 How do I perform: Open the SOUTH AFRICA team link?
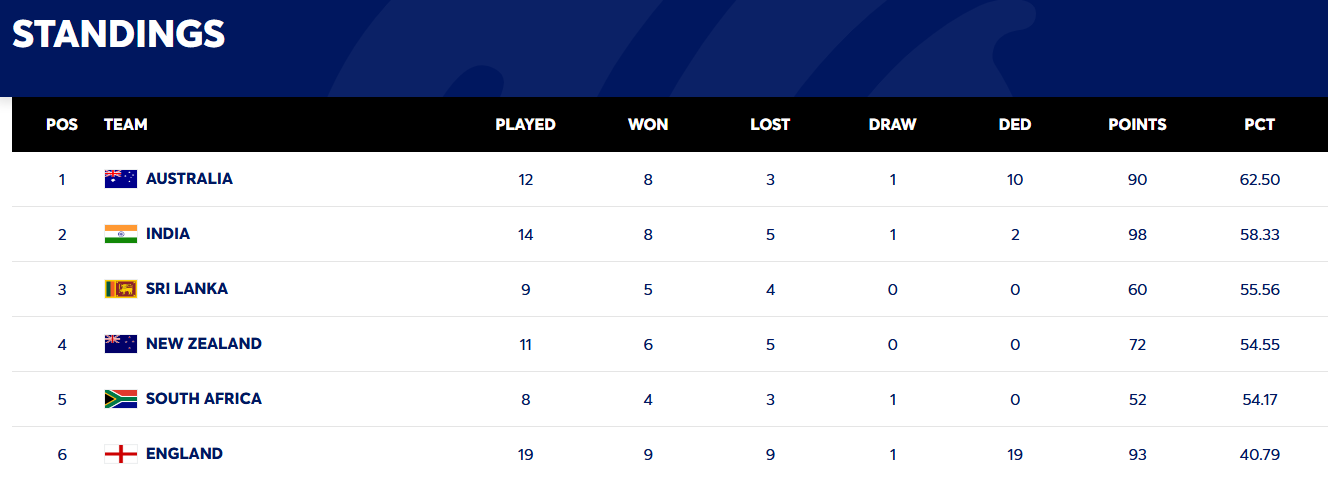point(204,399)
